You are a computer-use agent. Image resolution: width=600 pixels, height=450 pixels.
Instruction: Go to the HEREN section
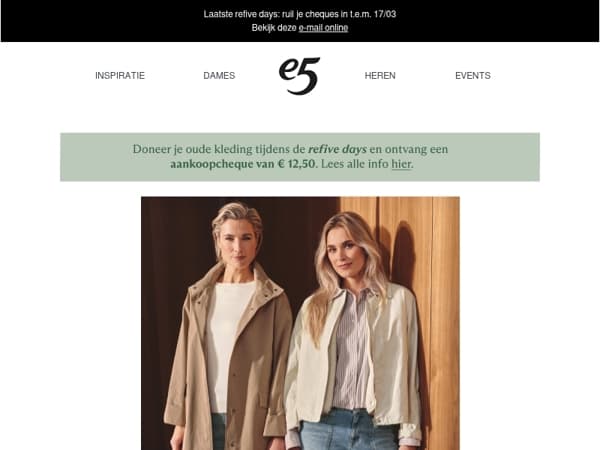click(x=380, y=75)
